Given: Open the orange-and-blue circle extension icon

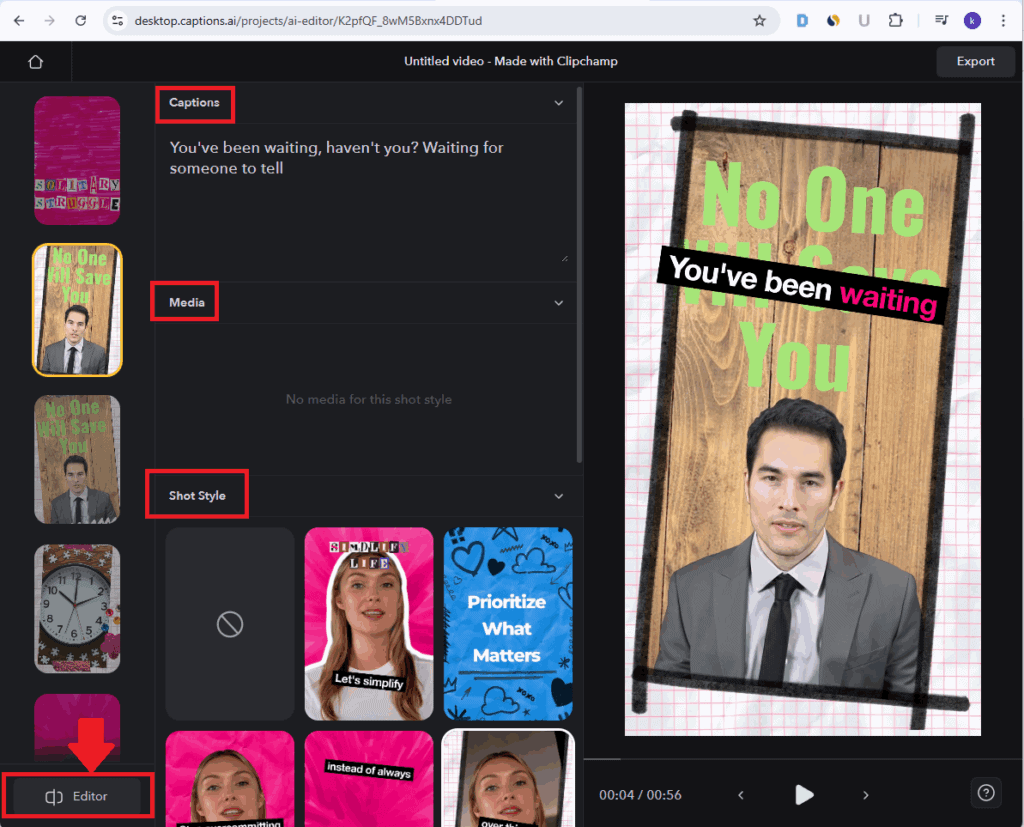Looking at the screenshot, I should tap(833, 21).
